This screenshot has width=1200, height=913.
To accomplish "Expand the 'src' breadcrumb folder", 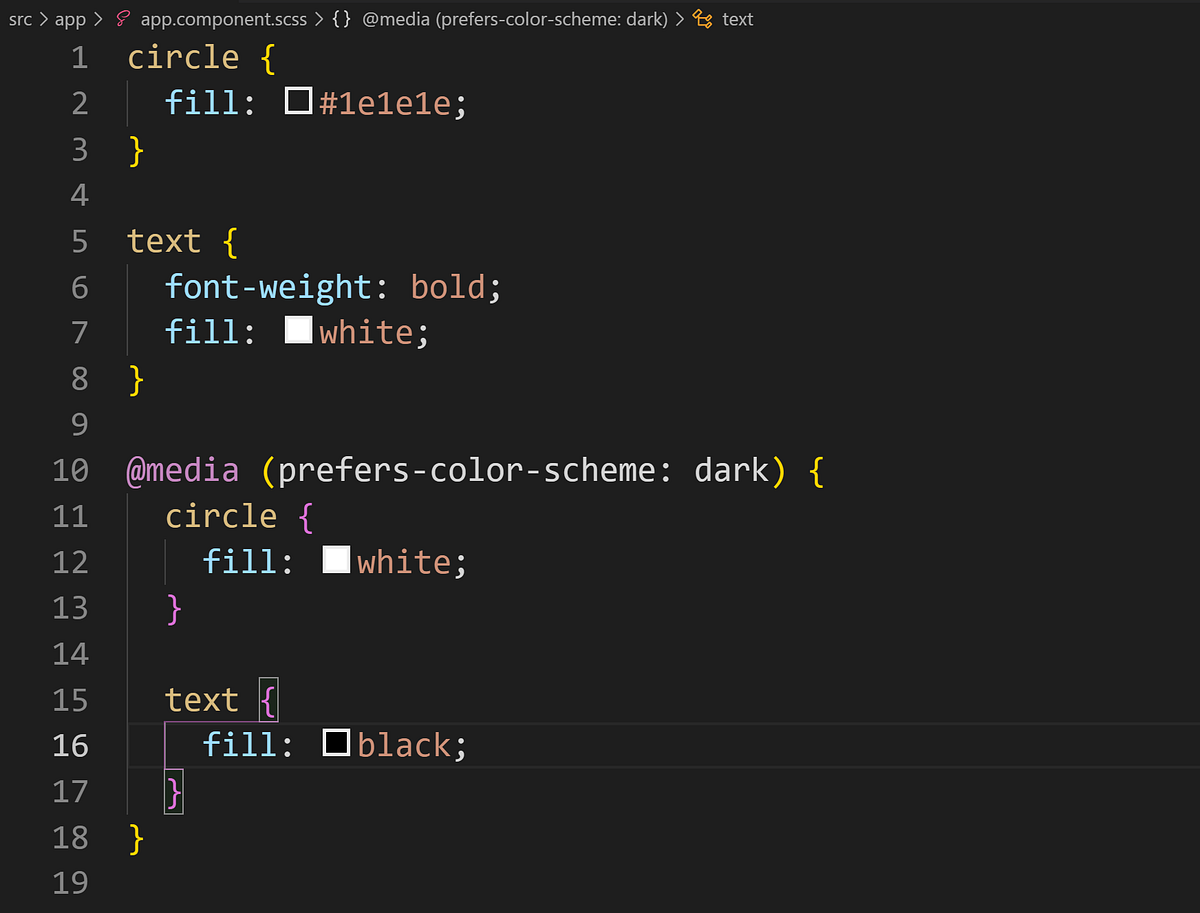I will (x=20, y=18).
